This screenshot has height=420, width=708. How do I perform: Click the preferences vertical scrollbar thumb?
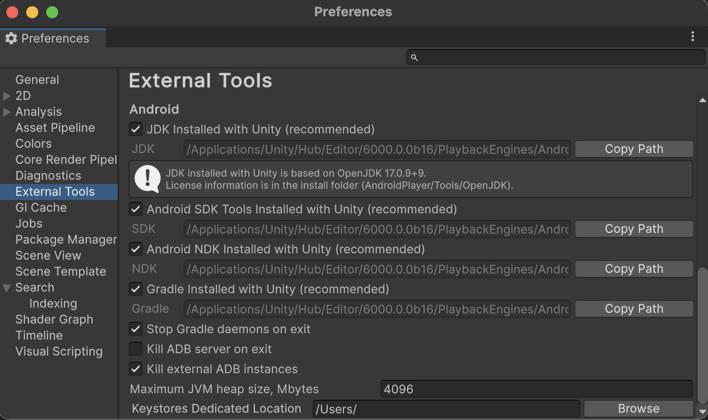click(702, 335)
